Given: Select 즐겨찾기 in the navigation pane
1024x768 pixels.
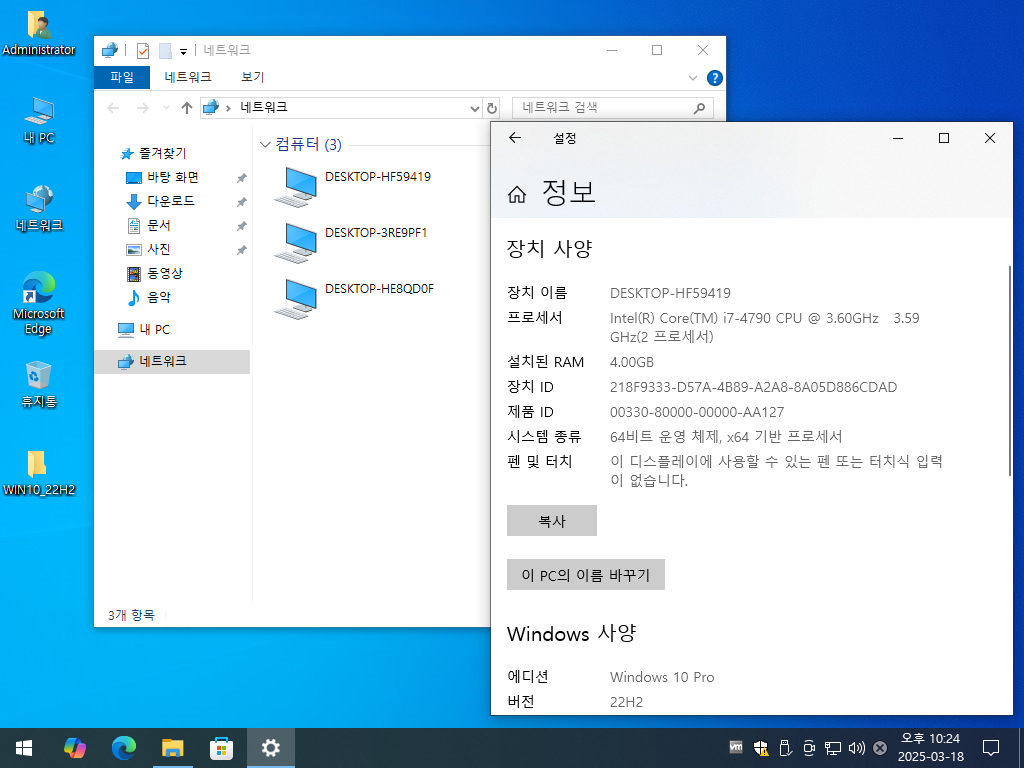Looking at the screenshot, I should point(154,153).
